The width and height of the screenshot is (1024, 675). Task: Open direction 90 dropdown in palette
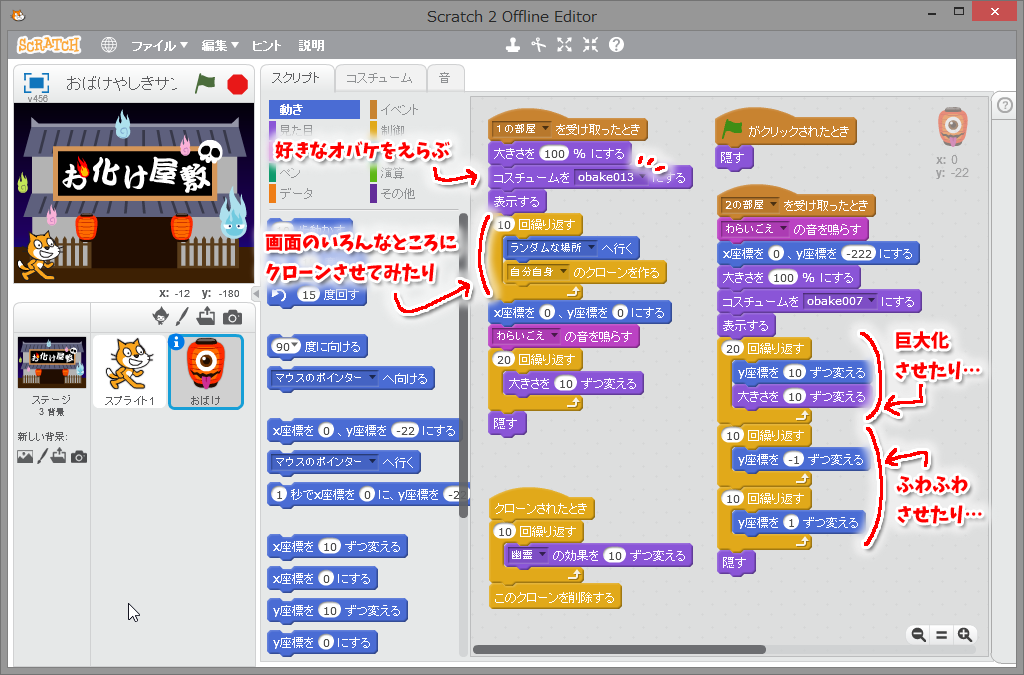point(295,346)
